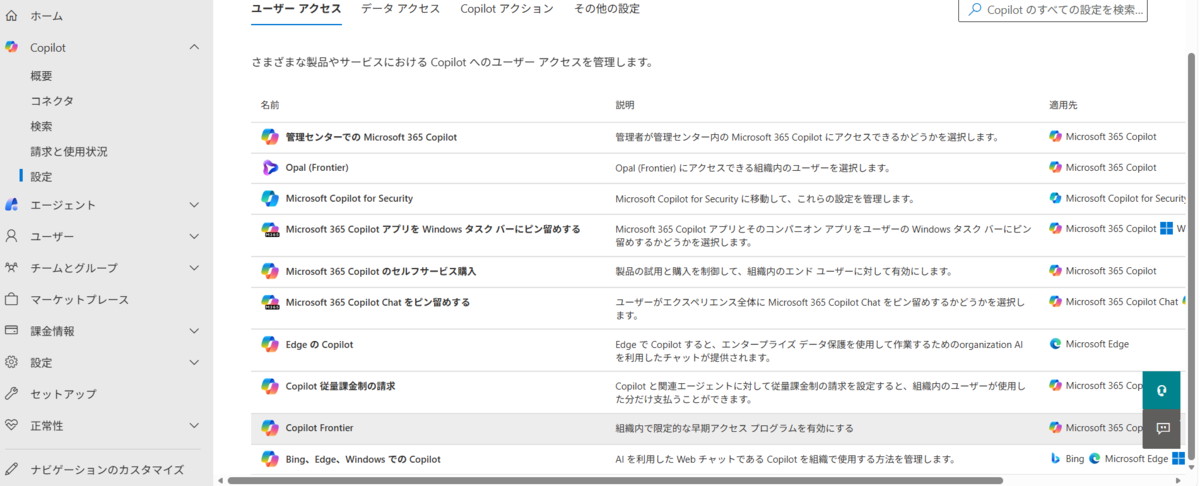Viewport: 1200px width, 486px height.
Task: Click the Copilot logo icon in sidebar
Action: (x=12, y=47)
